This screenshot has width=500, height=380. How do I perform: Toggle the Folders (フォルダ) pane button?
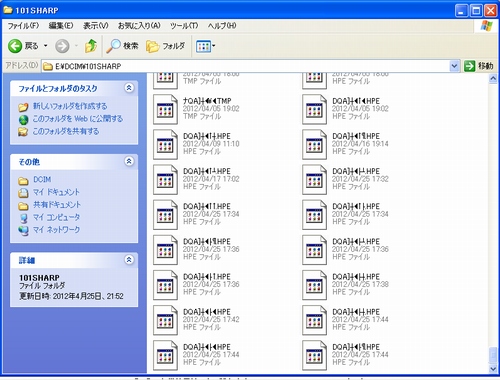[165, 46]
